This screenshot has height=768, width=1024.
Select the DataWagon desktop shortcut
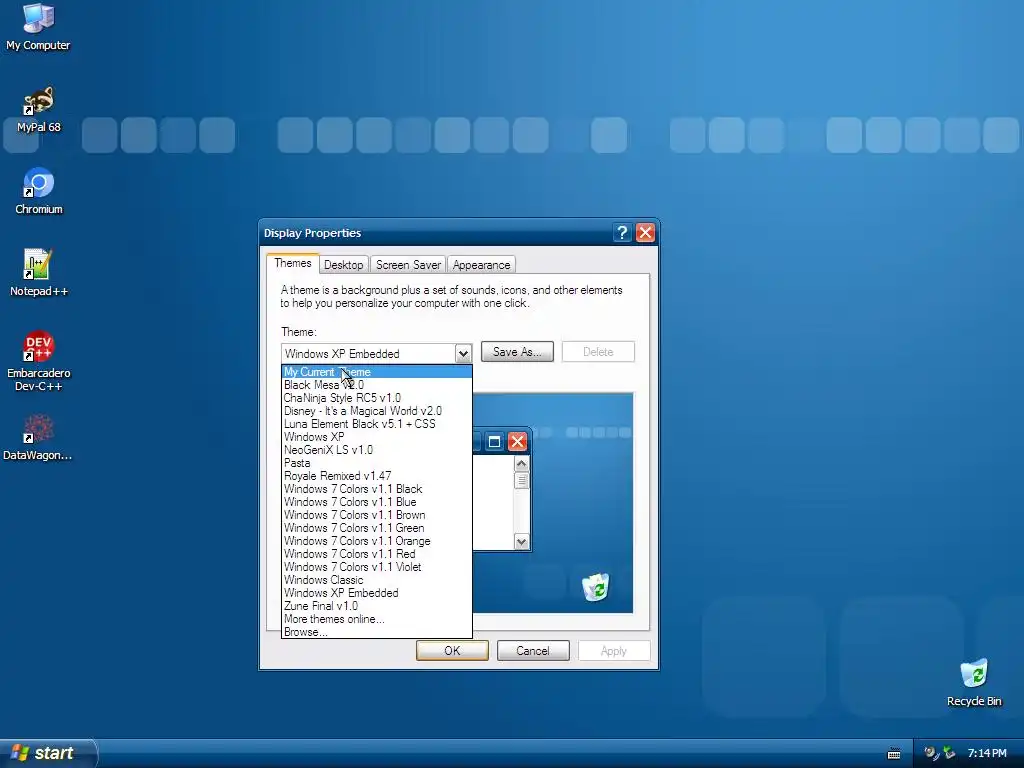pos(38,438)
